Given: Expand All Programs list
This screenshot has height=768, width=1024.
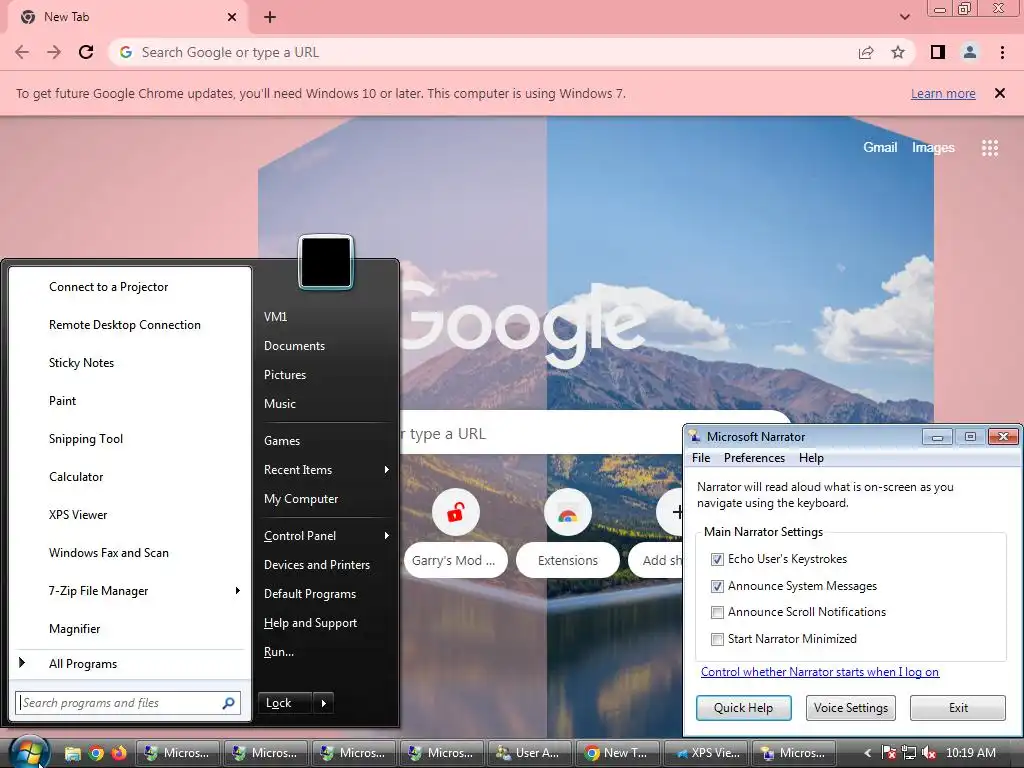Looking at the screenshot, I should 127,664.
